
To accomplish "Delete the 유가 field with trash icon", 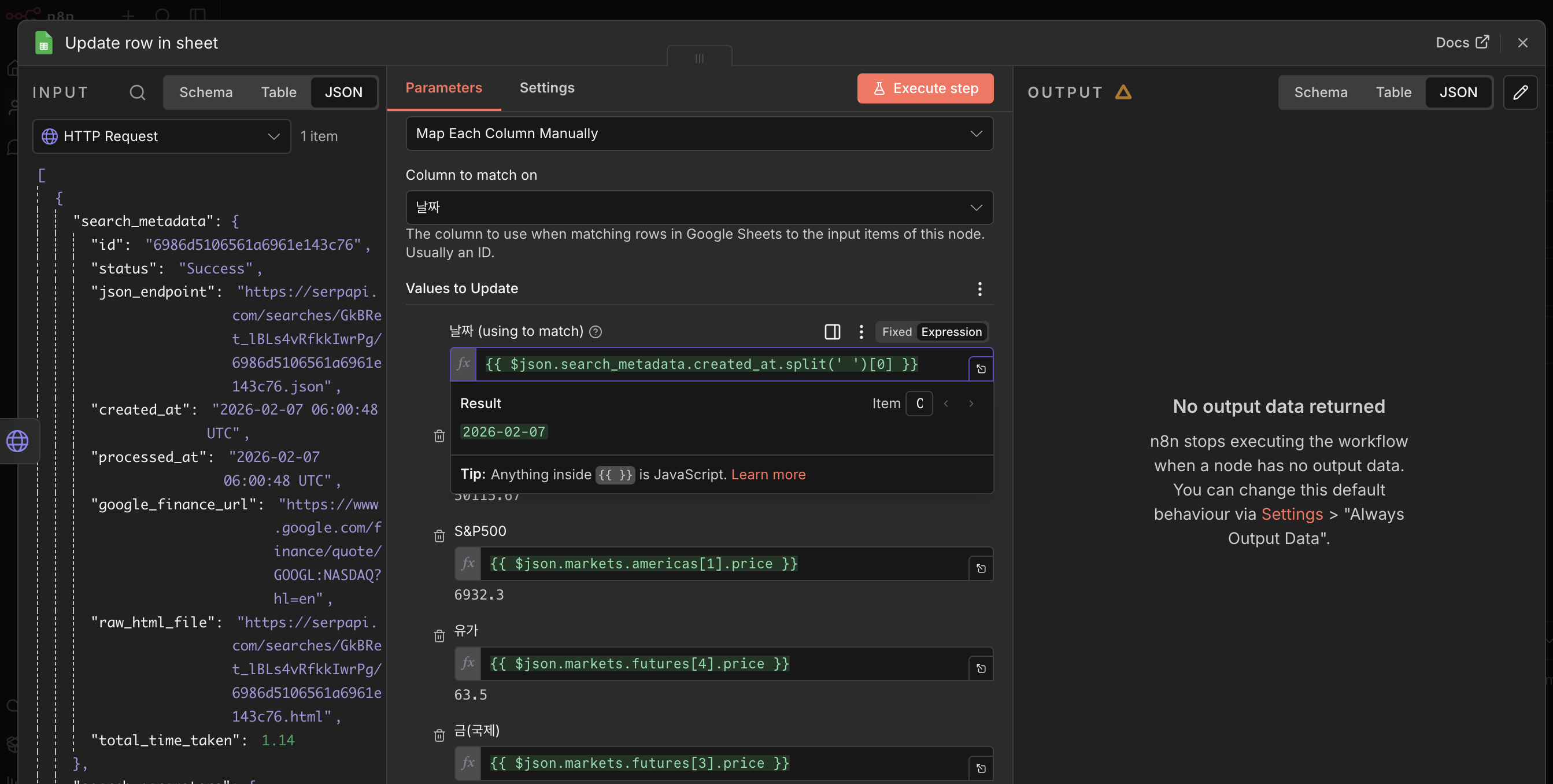I will tap(439, 635).
